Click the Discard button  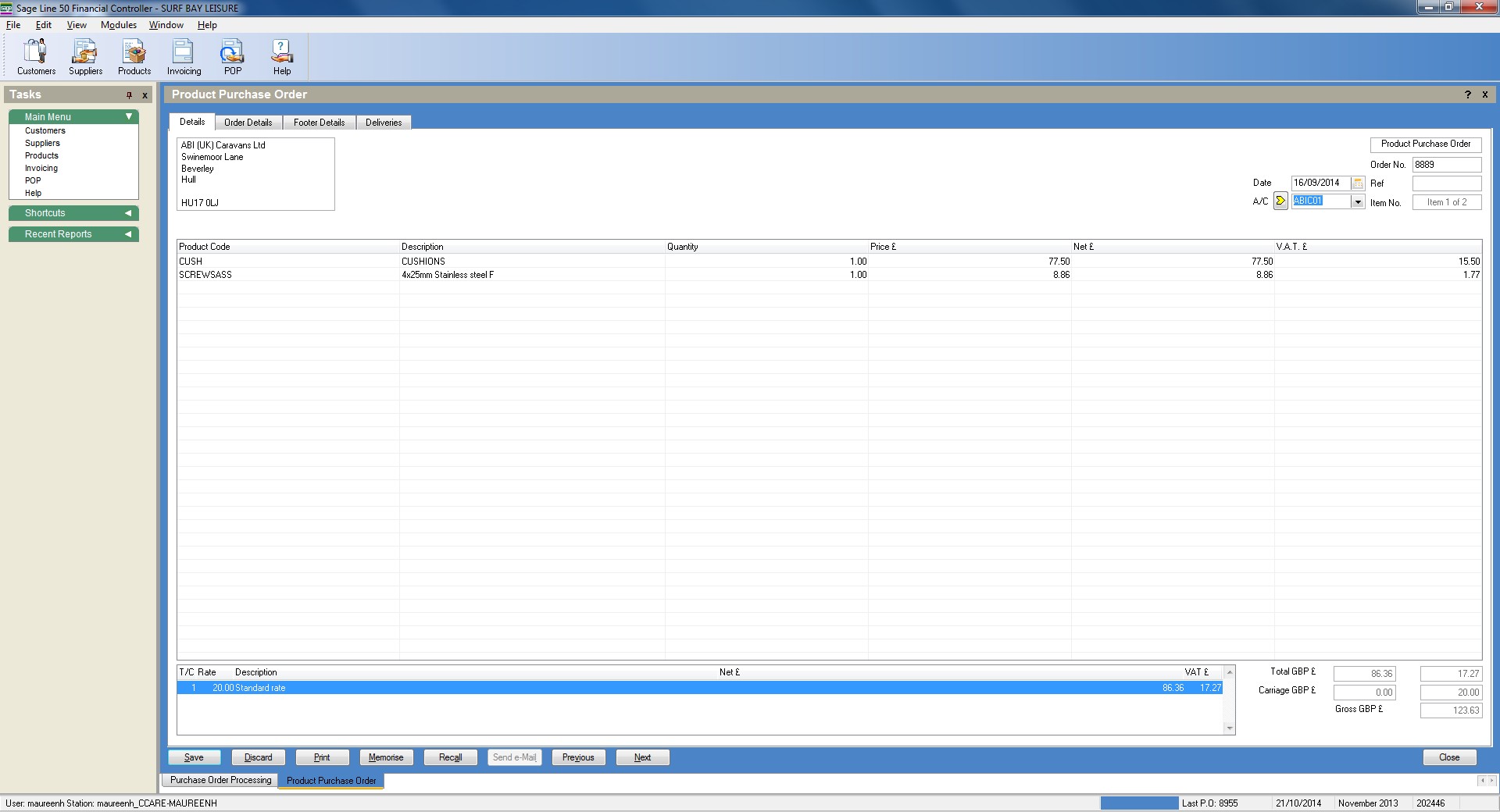coord(258,757)
